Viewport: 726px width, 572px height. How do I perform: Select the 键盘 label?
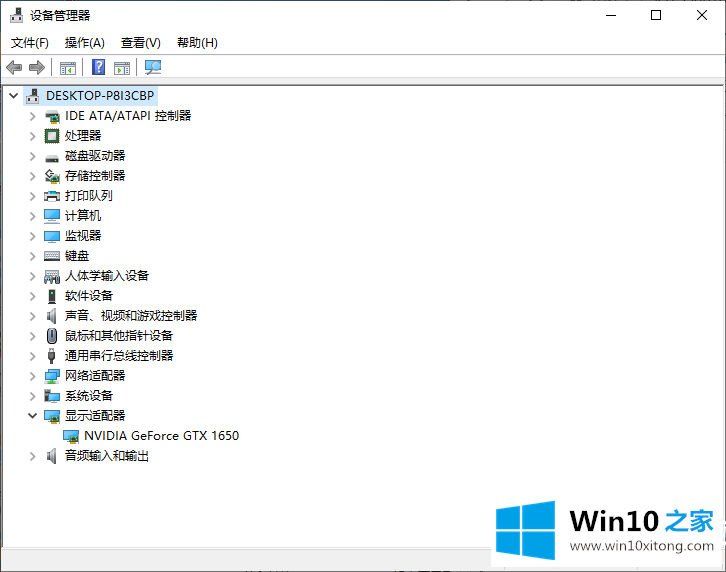click(77, 256)
